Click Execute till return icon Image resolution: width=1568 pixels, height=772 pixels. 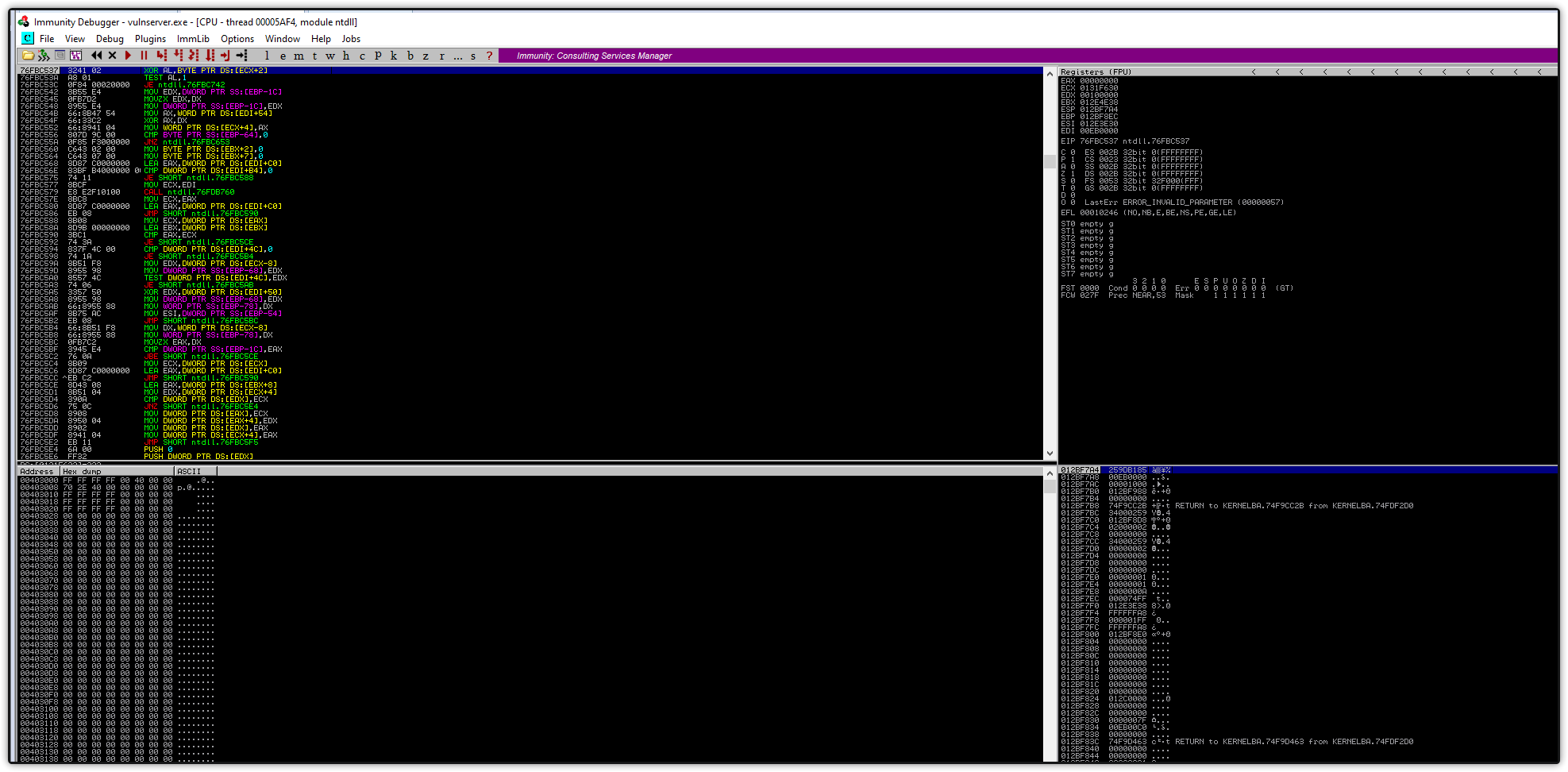(x=225, y=56)
